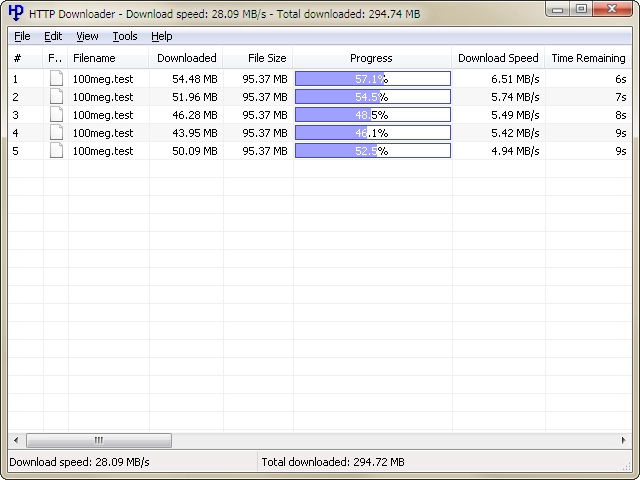Select file icon in row 4
This screenshot has width=640, height=480.
tap(56, 132)
